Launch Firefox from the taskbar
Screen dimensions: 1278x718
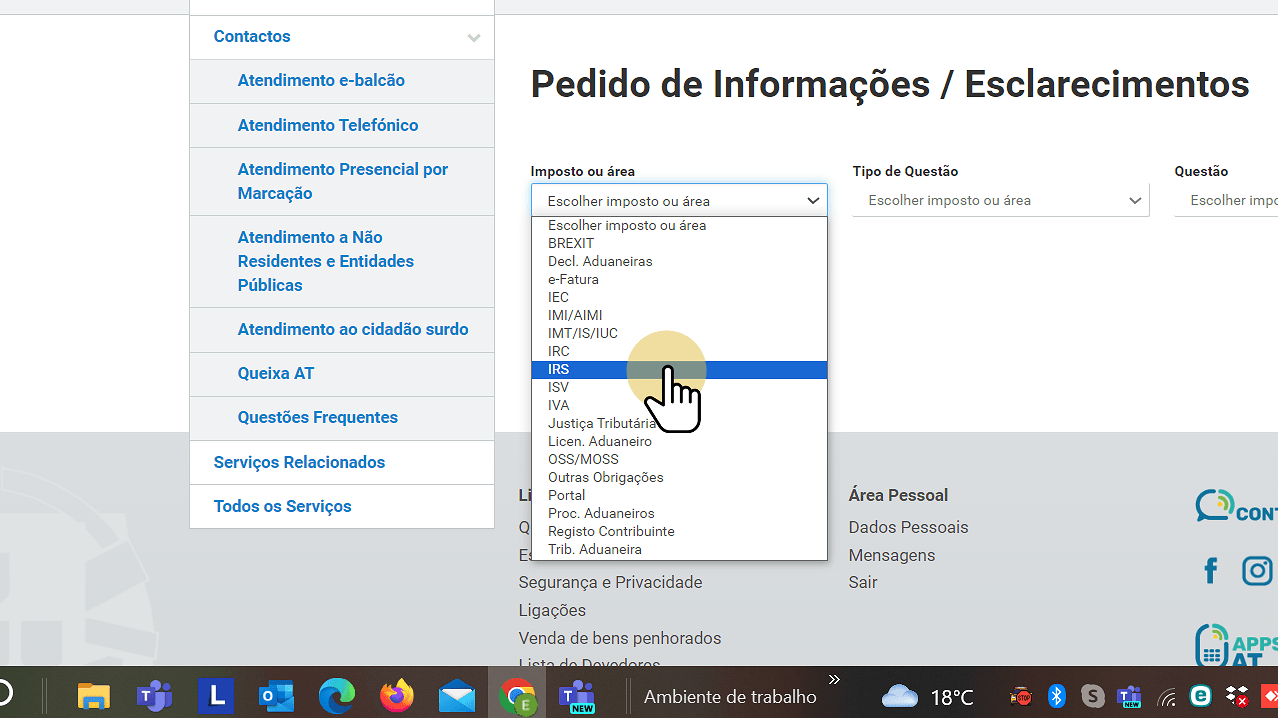[397, 696]
